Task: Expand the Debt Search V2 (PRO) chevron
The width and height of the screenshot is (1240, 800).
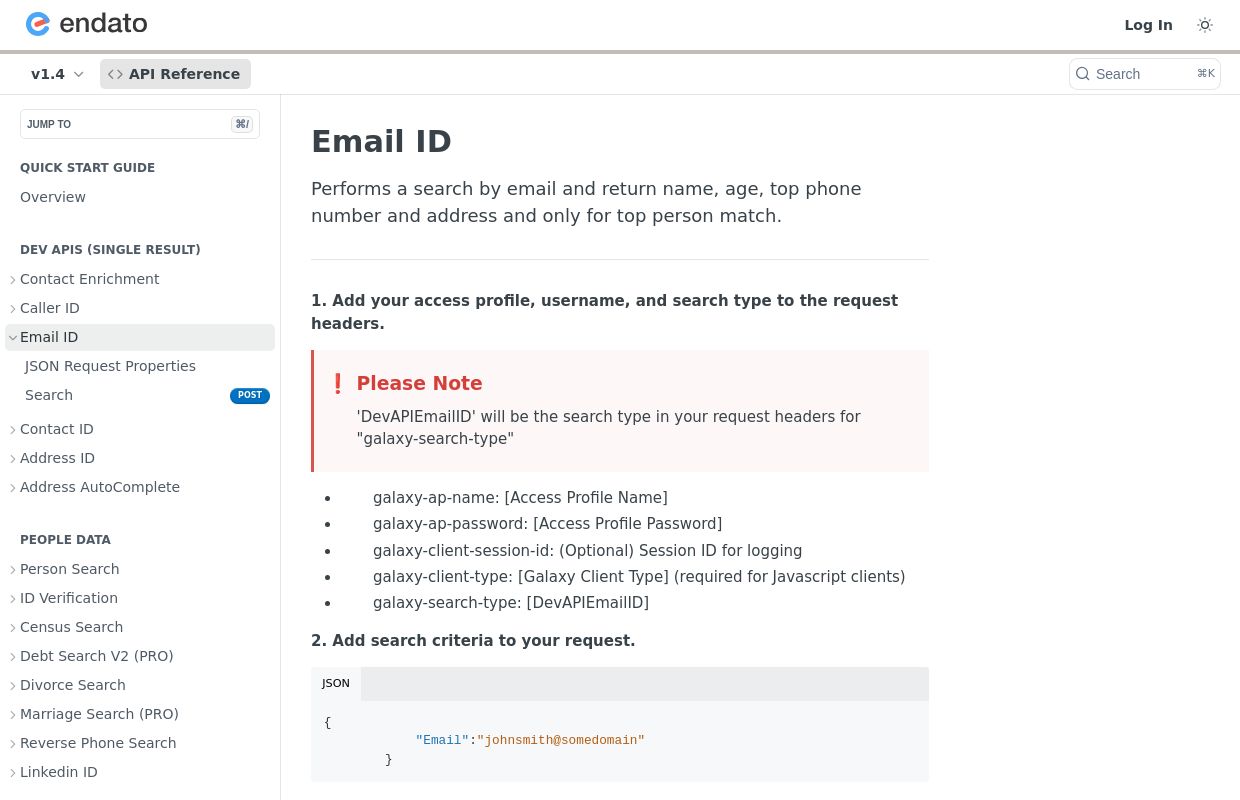Action: pos(13,657)
